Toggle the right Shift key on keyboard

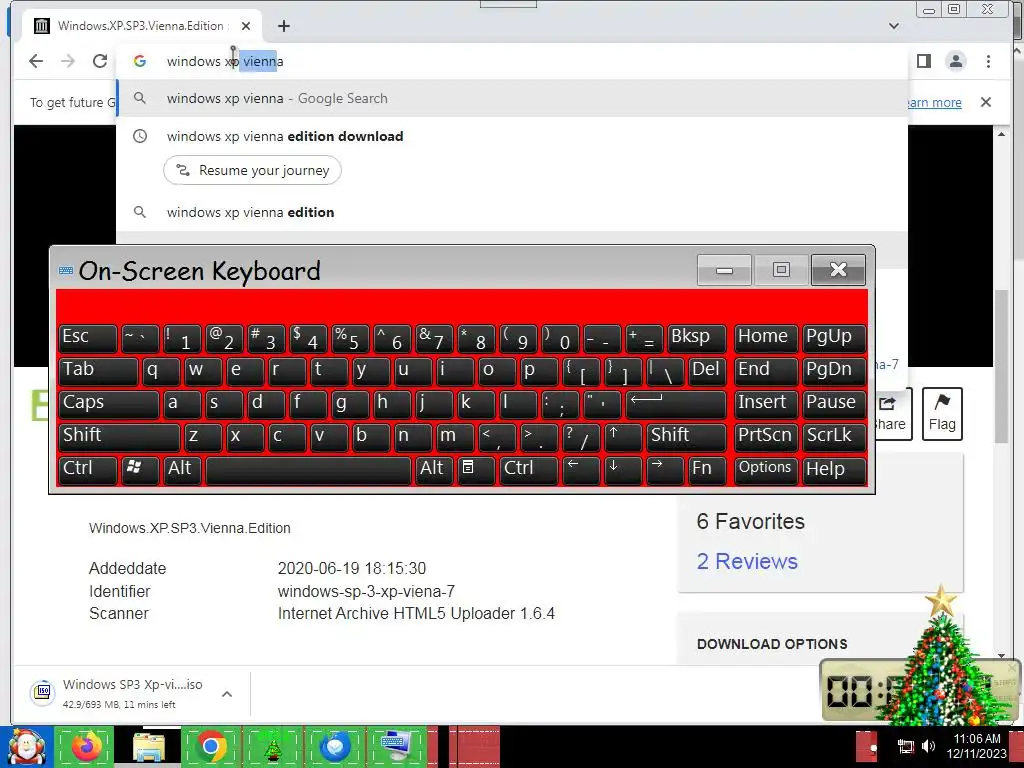coord(686,436)
